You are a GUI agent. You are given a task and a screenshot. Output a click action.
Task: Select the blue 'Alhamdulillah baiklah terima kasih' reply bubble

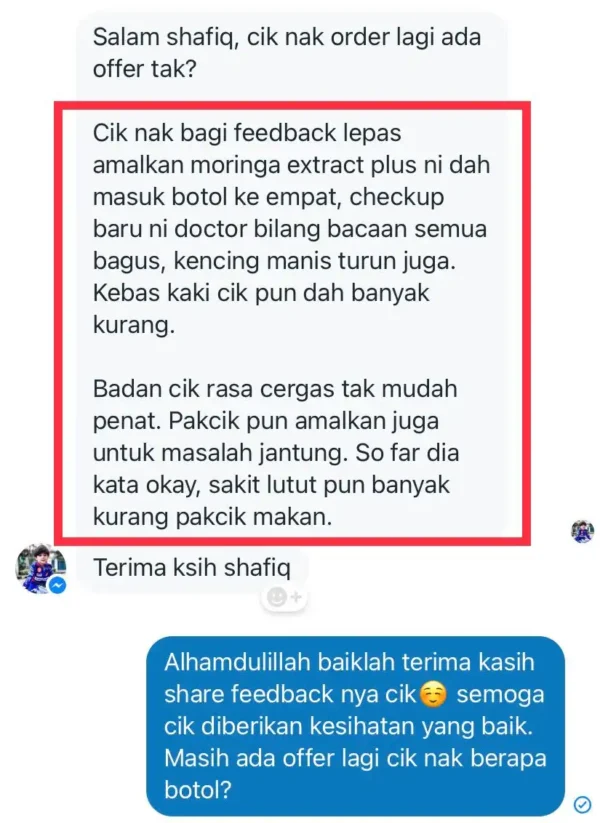[355, 726]
